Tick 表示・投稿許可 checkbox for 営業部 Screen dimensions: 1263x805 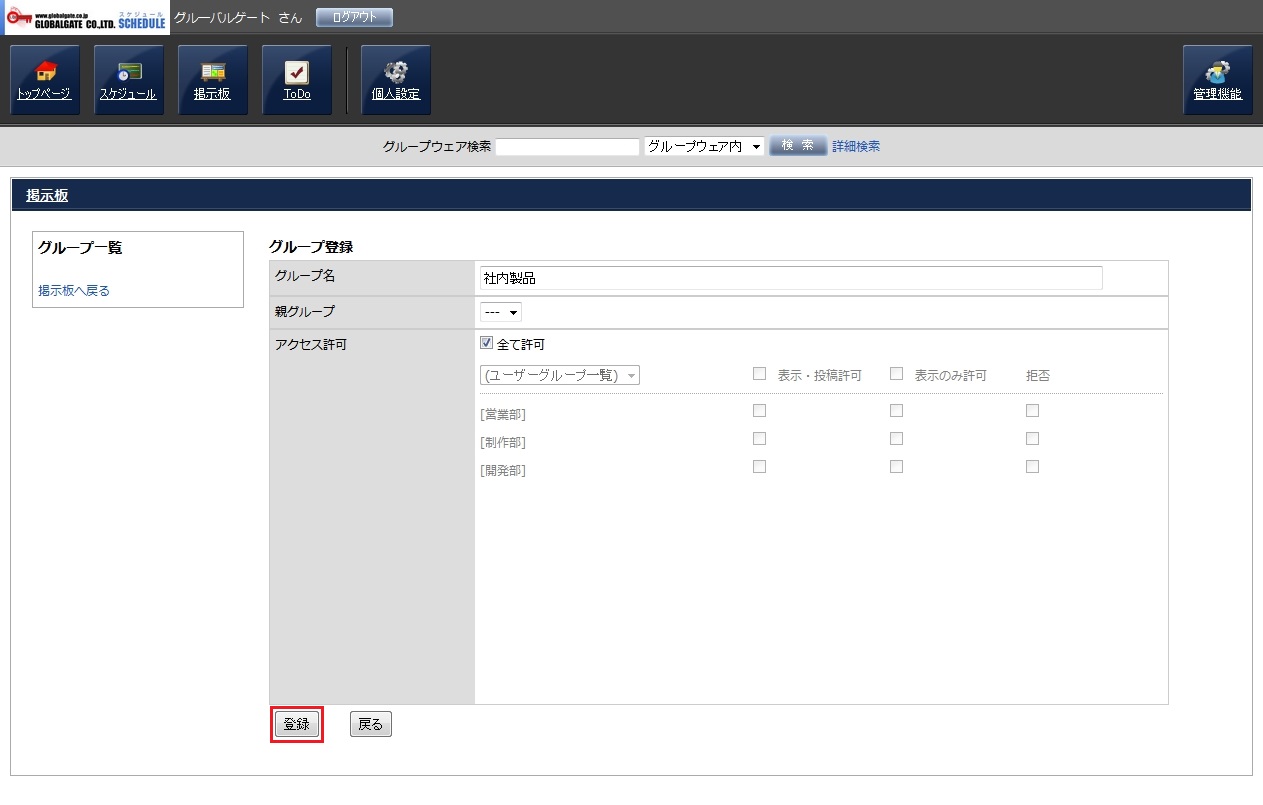click(759, 411)
